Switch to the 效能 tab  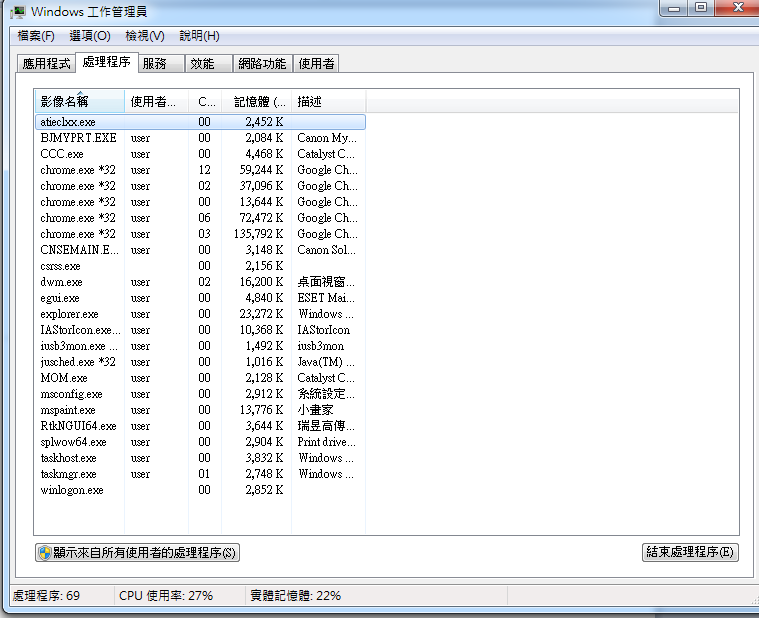[x=208, y=64]
